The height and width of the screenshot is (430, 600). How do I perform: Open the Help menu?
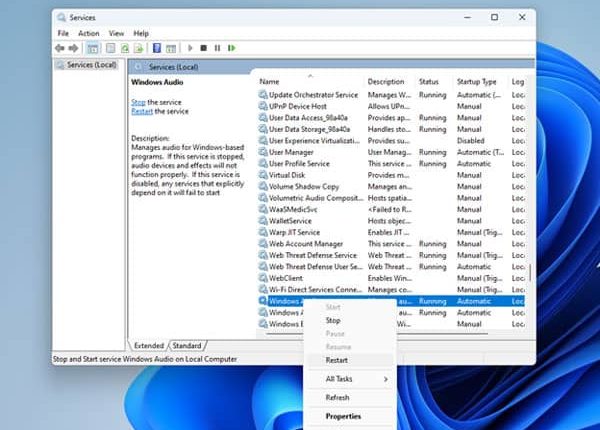[141, 34]
